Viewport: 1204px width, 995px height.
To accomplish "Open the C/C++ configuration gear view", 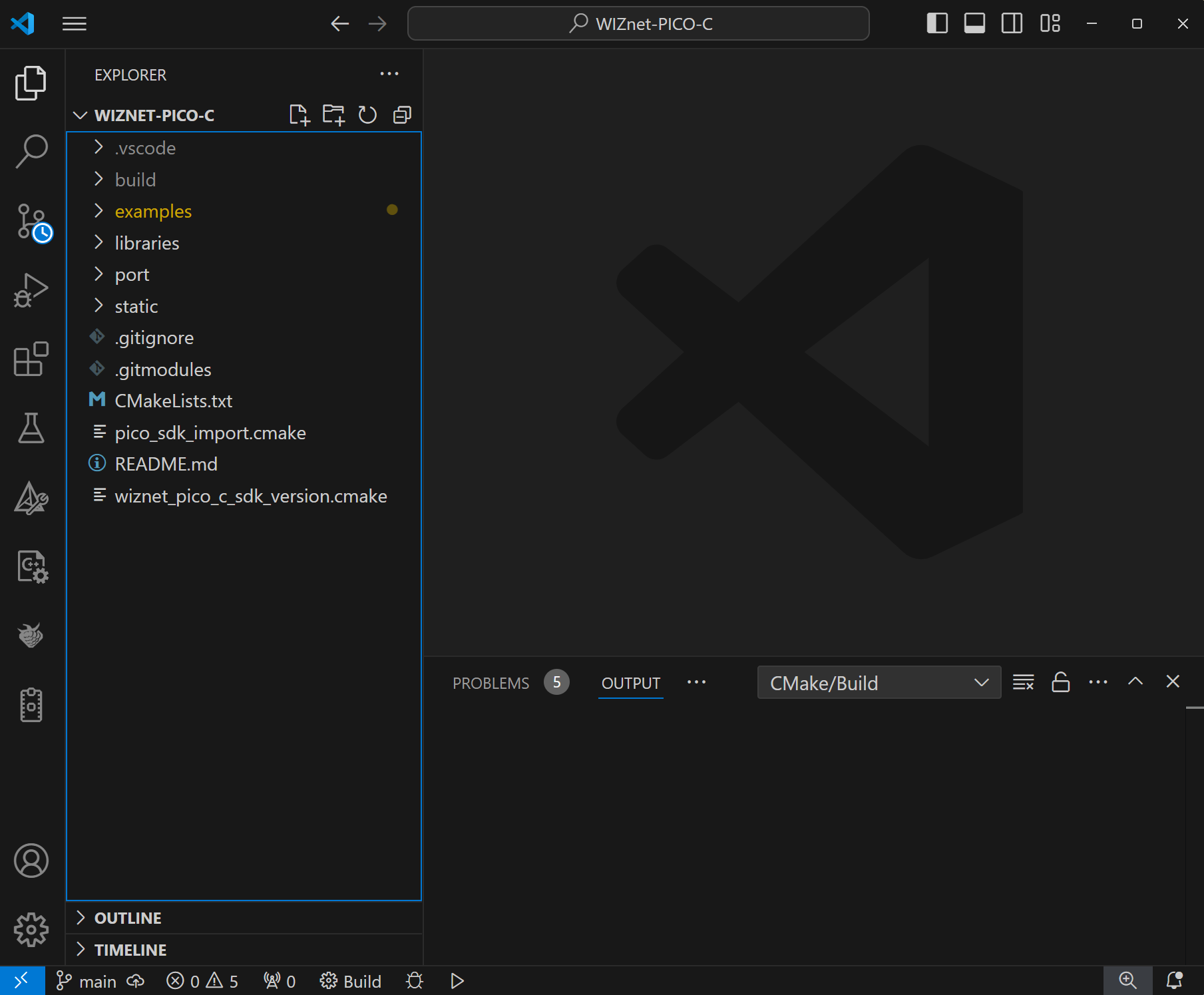I will click(x=31, y=567).
